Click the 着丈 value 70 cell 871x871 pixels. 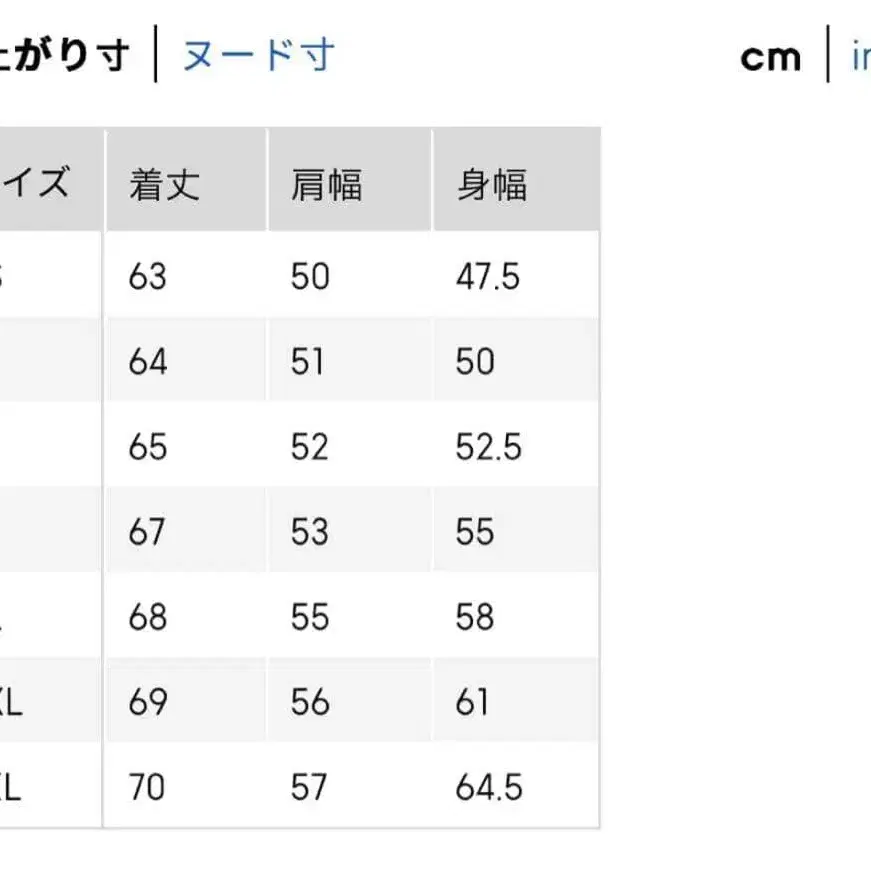pyautogui.click(x=146, y=787)
